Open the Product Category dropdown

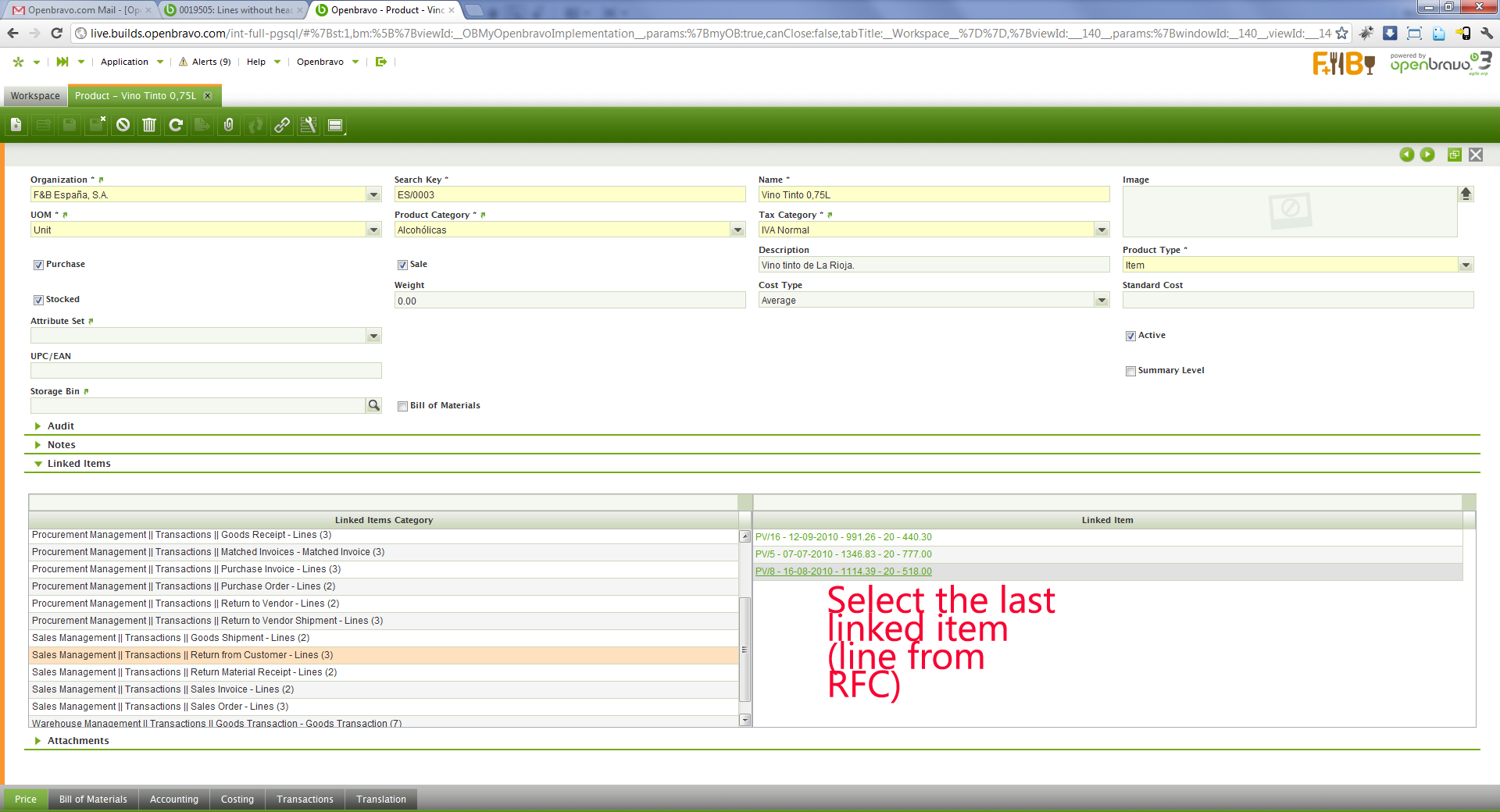coord(738,230)
